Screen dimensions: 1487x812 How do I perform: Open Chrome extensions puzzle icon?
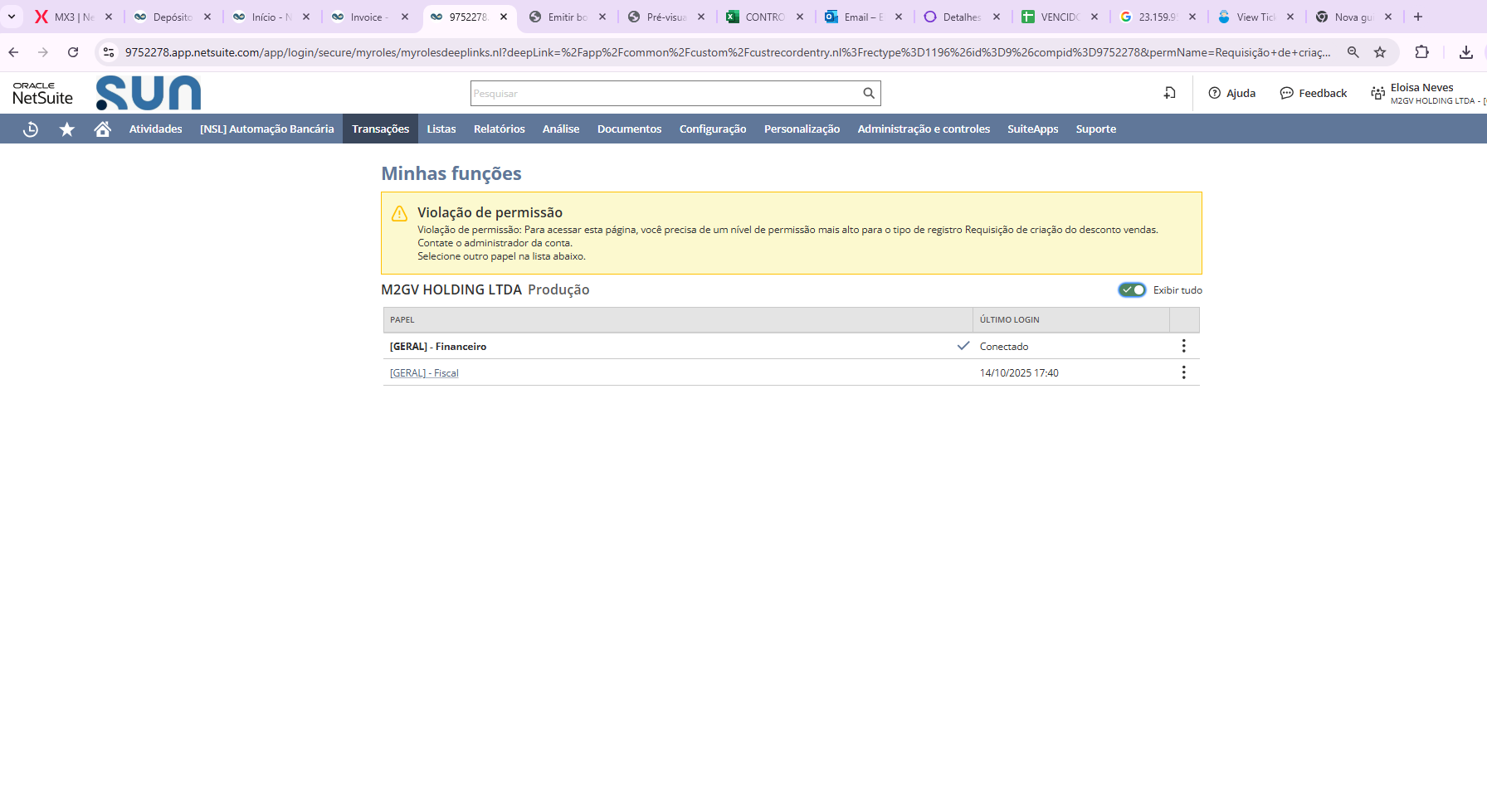[1421, 52]
